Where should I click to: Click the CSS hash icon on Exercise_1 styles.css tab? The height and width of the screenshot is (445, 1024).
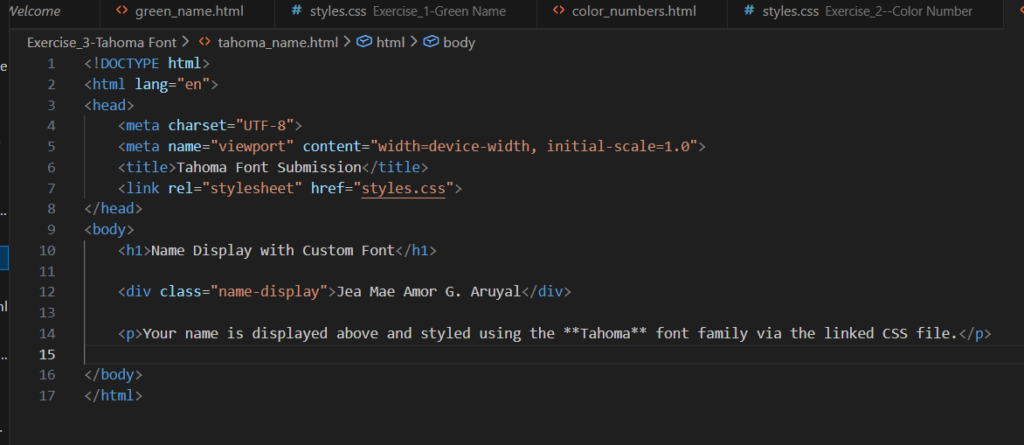coord(297,12)
